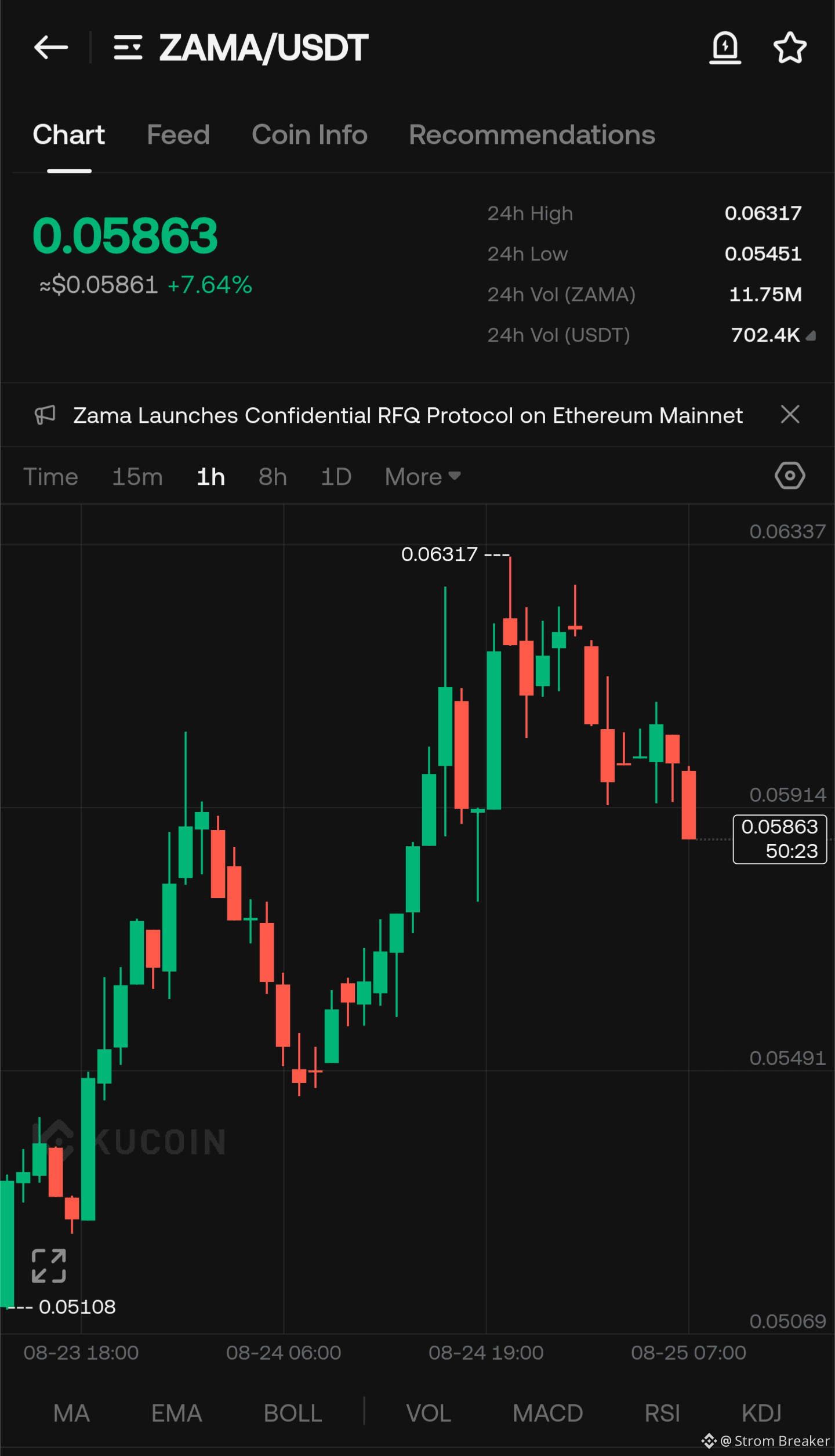This screenshot has height=1456, width=835.
Task: Select the 1D chart interval
Action: (x=336, y=477)
